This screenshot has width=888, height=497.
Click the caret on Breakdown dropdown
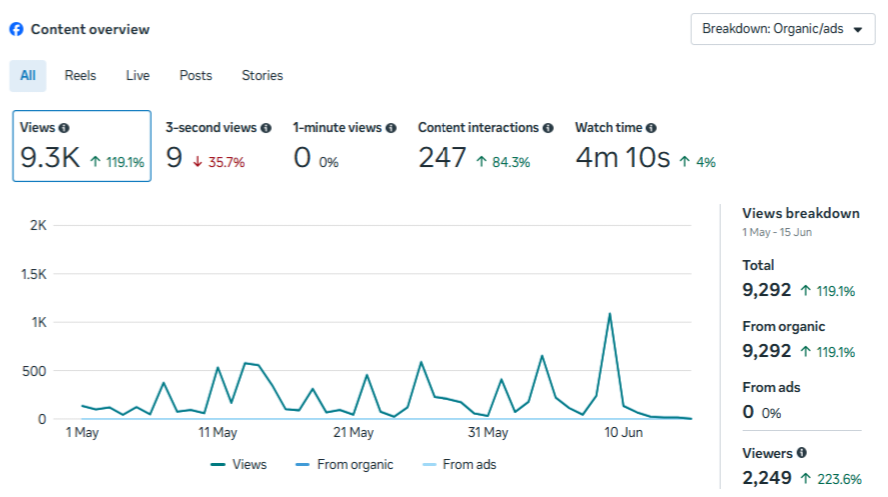point(858,29)
